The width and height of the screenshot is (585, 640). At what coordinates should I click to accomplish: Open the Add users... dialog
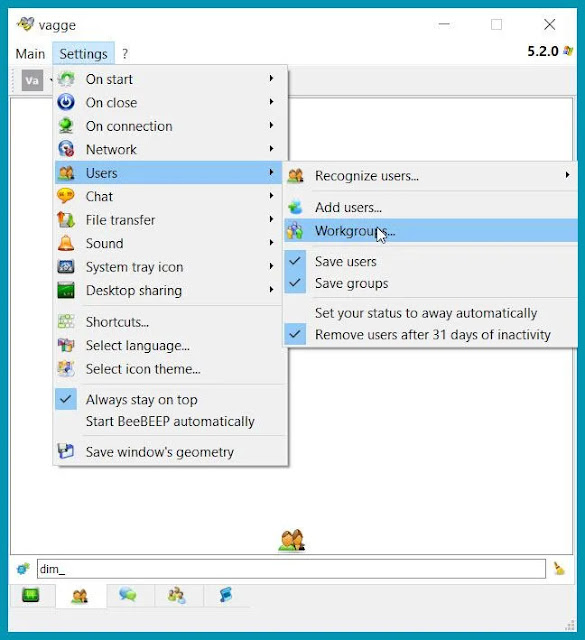431,207
